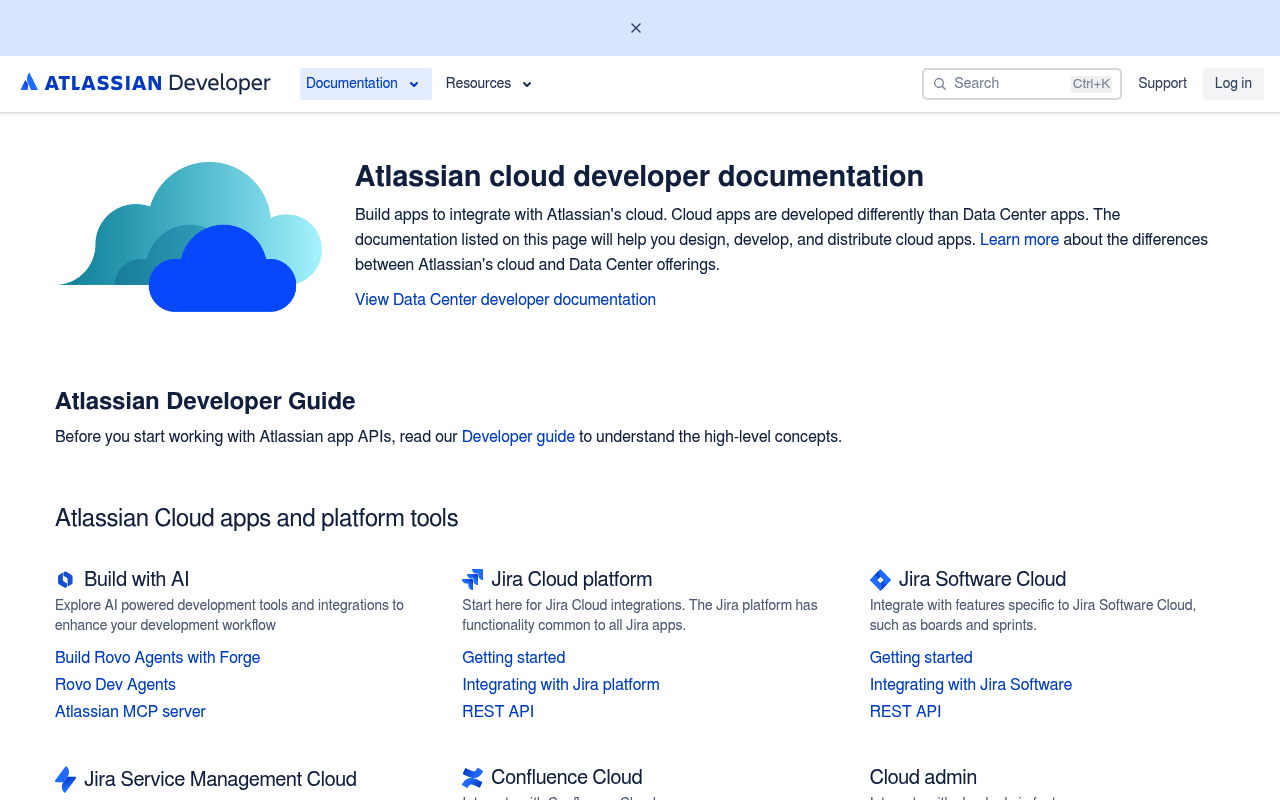Open the Documentation dropdown menu
Screen dimensions: 1280x800
366,84
